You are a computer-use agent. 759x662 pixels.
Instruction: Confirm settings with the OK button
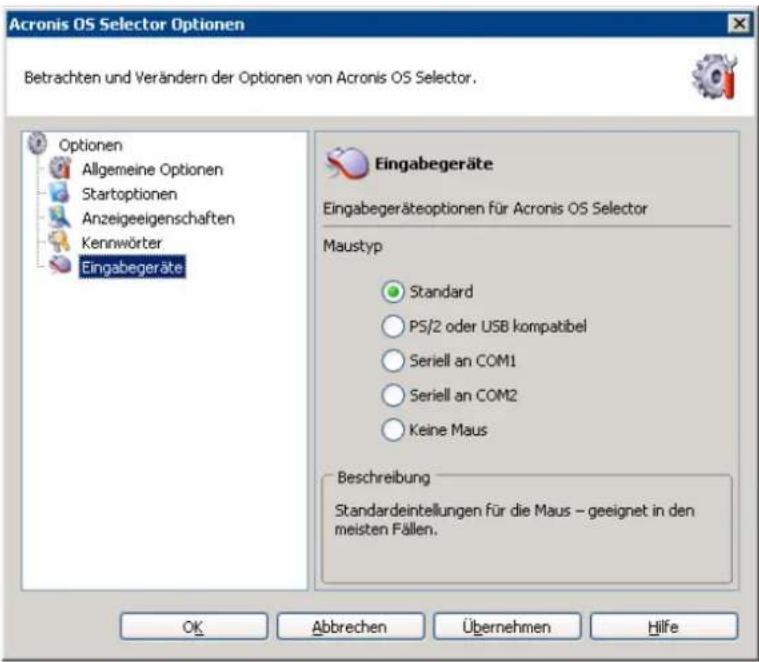(194, 627)
